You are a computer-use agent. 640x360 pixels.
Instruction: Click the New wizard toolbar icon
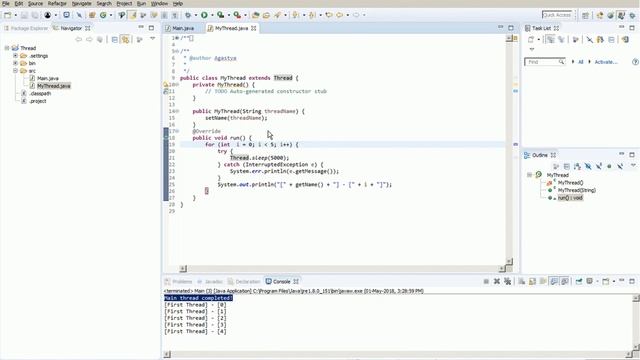tap(8, 15)
